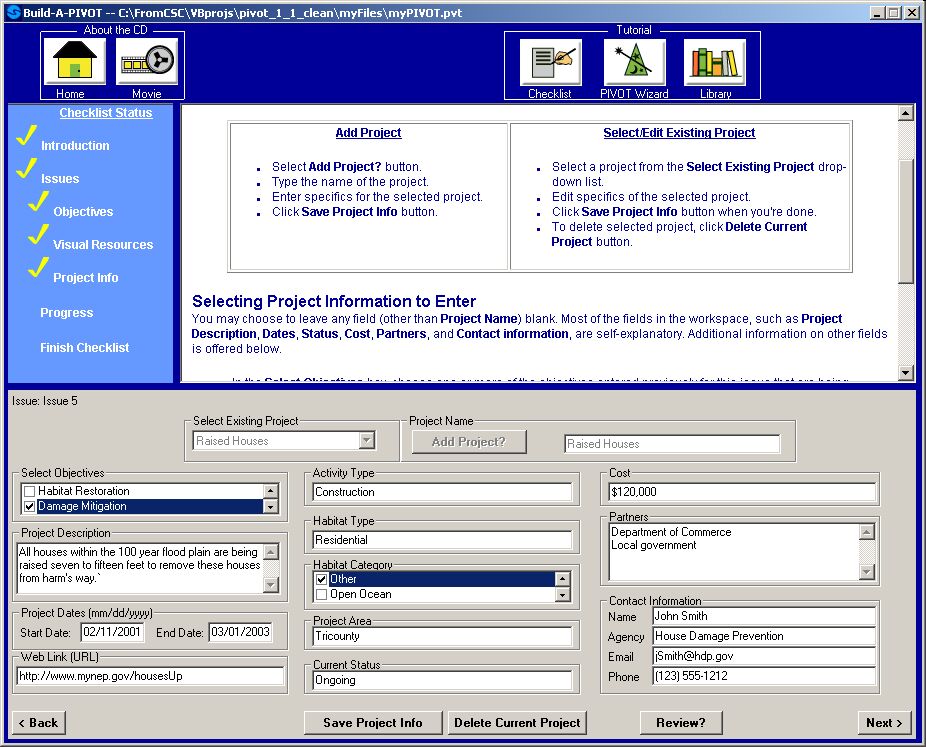Image resolution: width=926 pixels, height=747 pixels.
Task: Click scroll down arrow in help text pane
Action: click(905, 372)
